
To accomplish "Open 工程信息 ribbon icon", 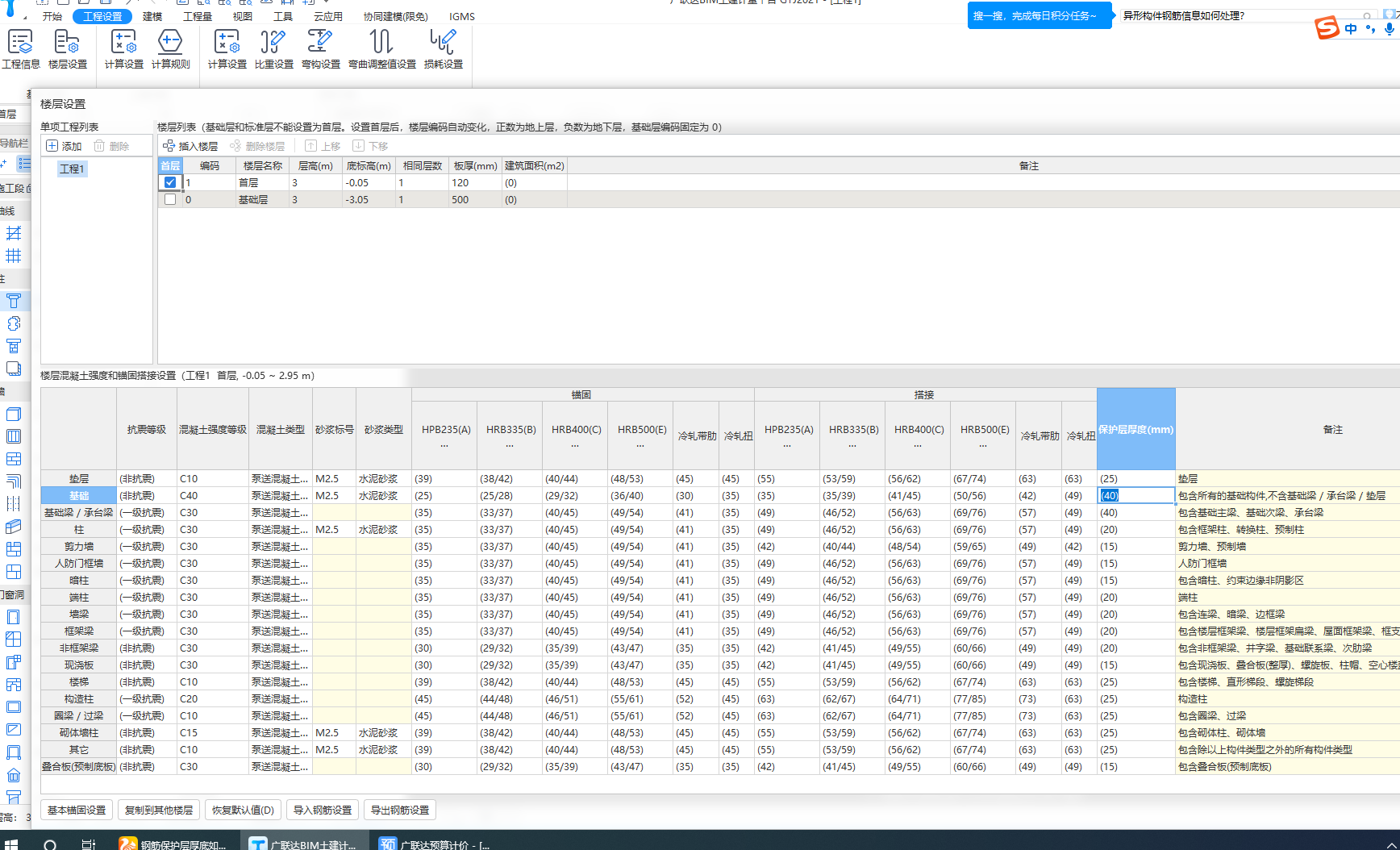I will 20,49.
